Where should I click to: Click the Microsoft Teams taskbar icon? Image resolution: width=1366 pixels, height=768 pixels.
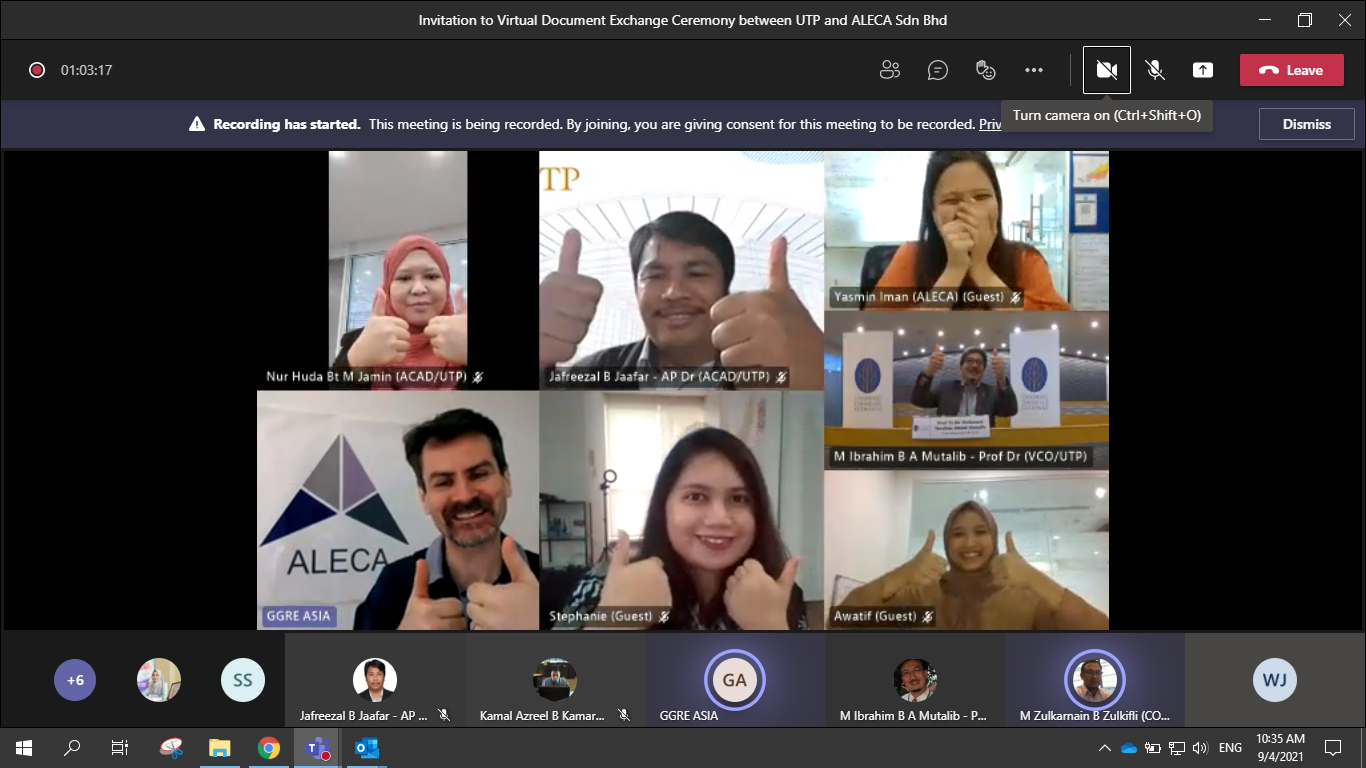point(318,748)
